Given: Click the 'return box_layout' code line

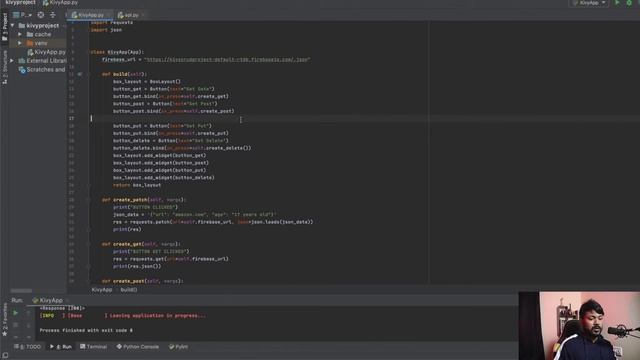Looking at the screenshot, I should pos(137,185).
